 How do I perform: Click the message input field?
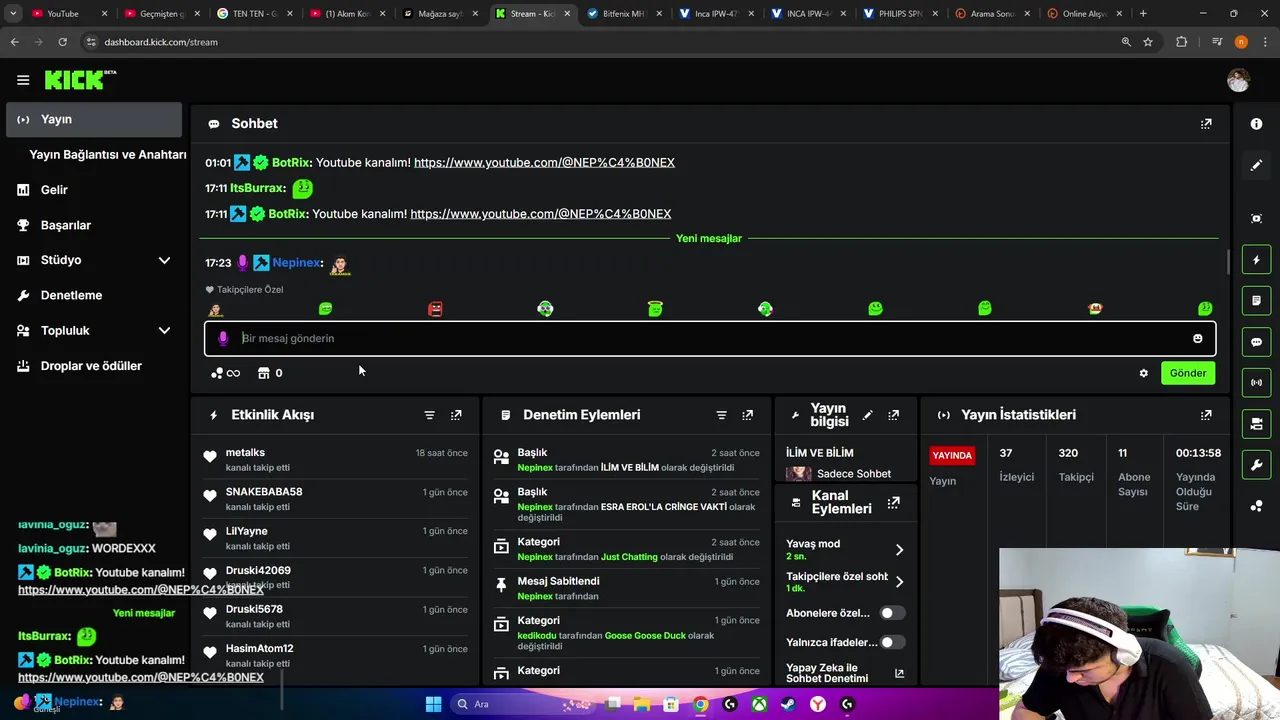coord(710,338)
